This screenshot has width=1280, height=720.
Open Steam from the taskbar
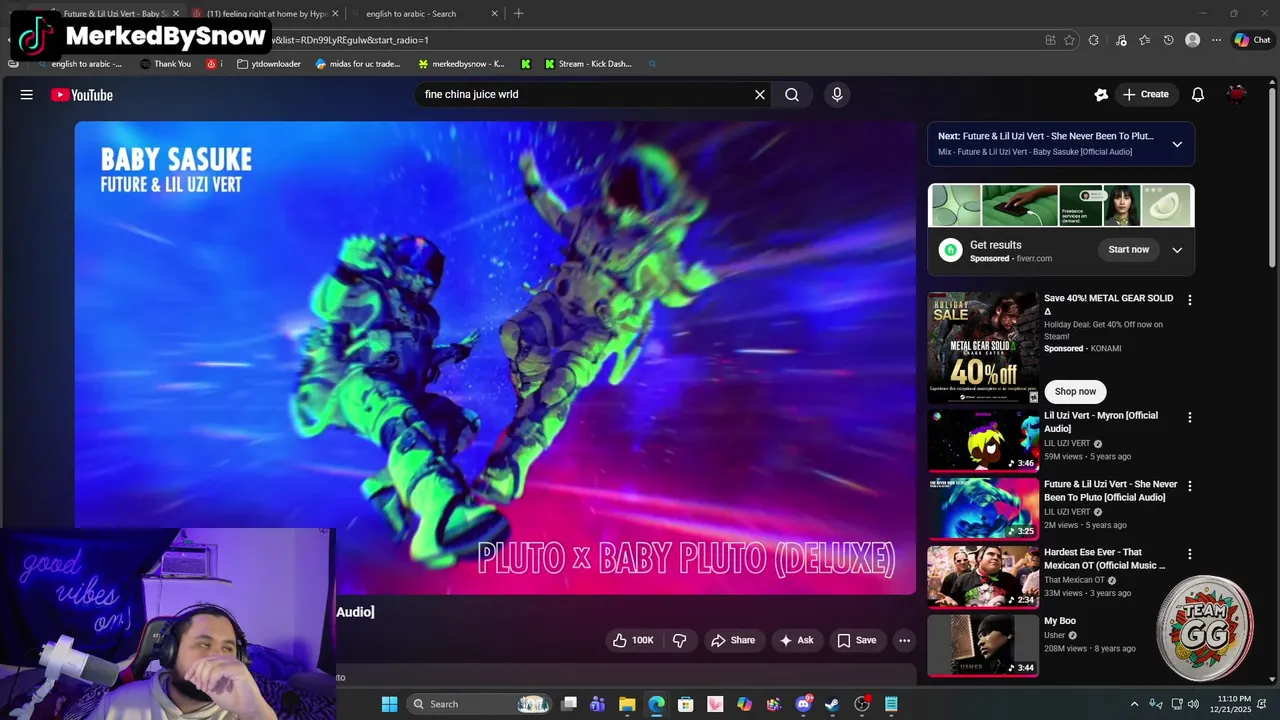click(832, 704)
